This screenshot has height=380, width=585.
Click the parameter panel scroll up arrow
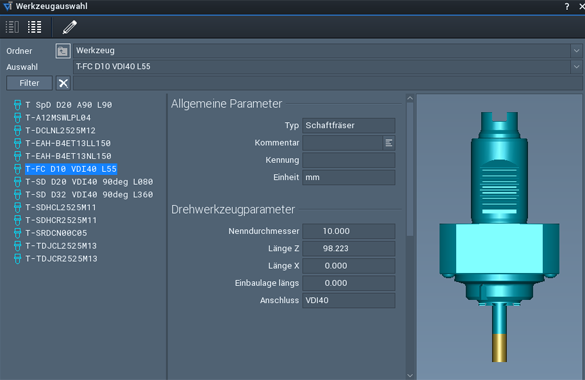tap(410, 98)
